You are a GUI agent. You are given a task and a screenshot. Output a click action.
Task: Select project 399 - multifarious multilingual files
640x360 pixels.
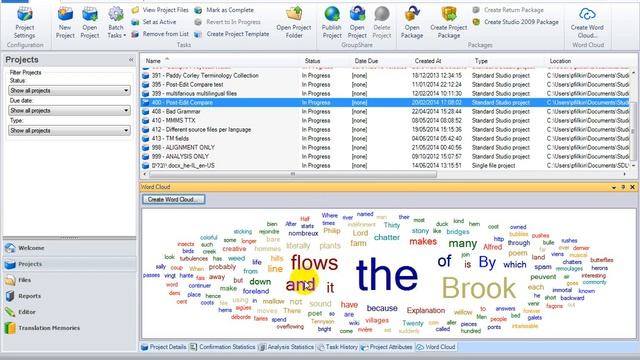click(x=386, y=93)
